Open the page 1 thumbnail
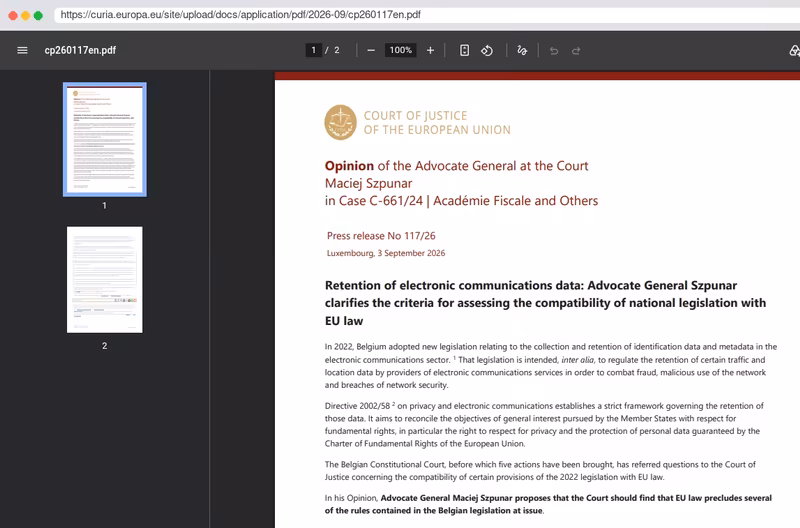Screen dimensions: 800x528 (x=105, y=139)
